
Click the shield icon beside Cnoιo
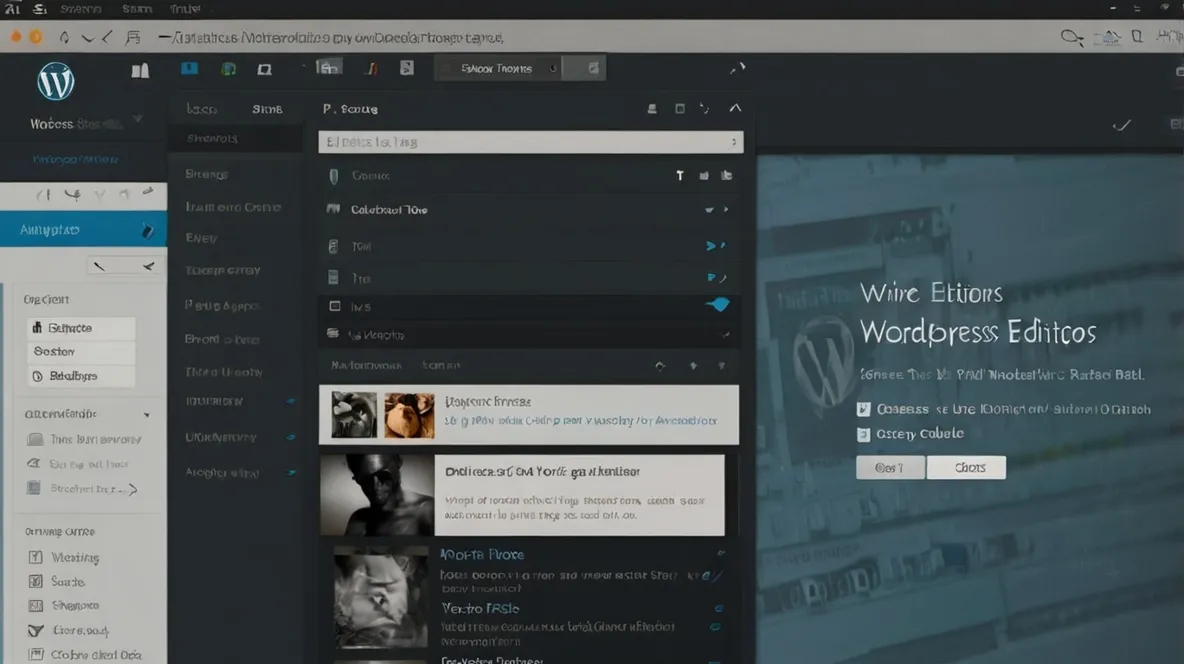coord(334,176)
